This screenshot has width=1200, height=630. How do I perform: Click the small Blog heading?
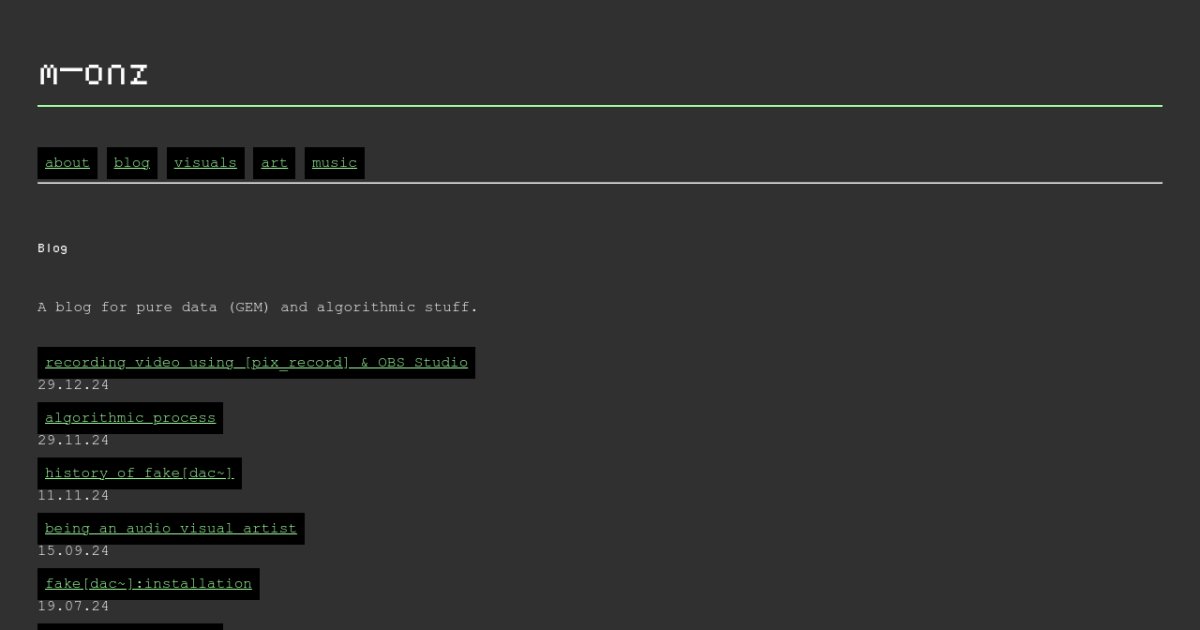pos(53,248)
